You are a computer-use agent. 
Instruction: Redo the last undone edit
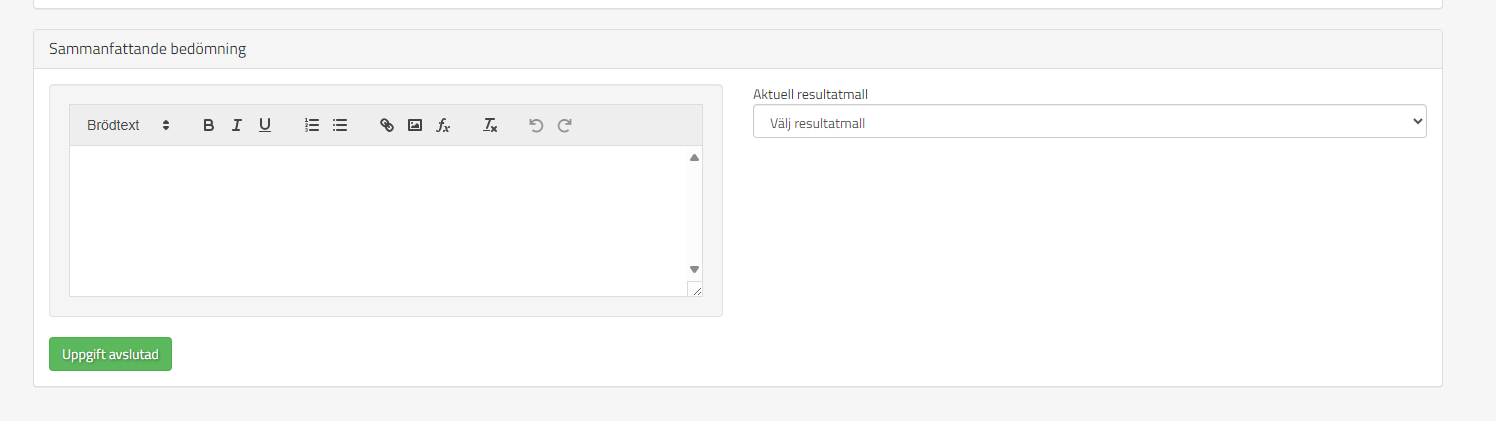tap(564, 125)
